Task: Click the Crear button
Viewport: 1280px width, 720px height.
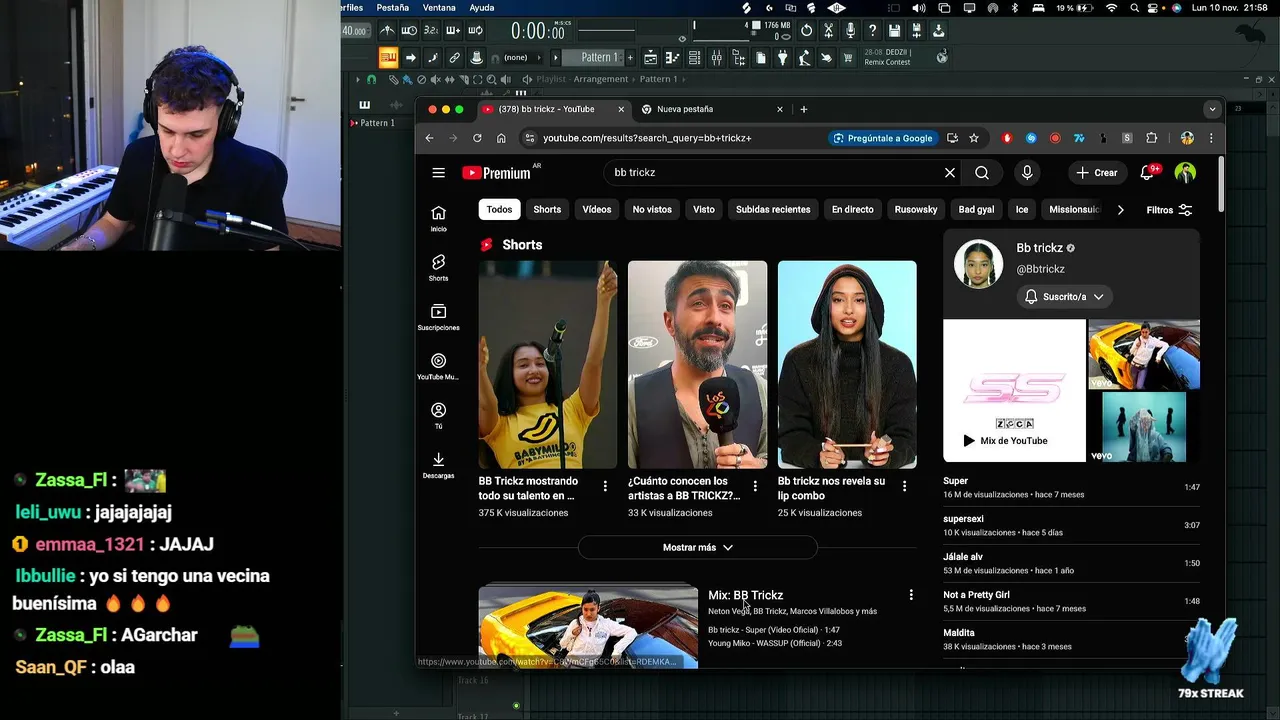Action: pos(1097,173)
